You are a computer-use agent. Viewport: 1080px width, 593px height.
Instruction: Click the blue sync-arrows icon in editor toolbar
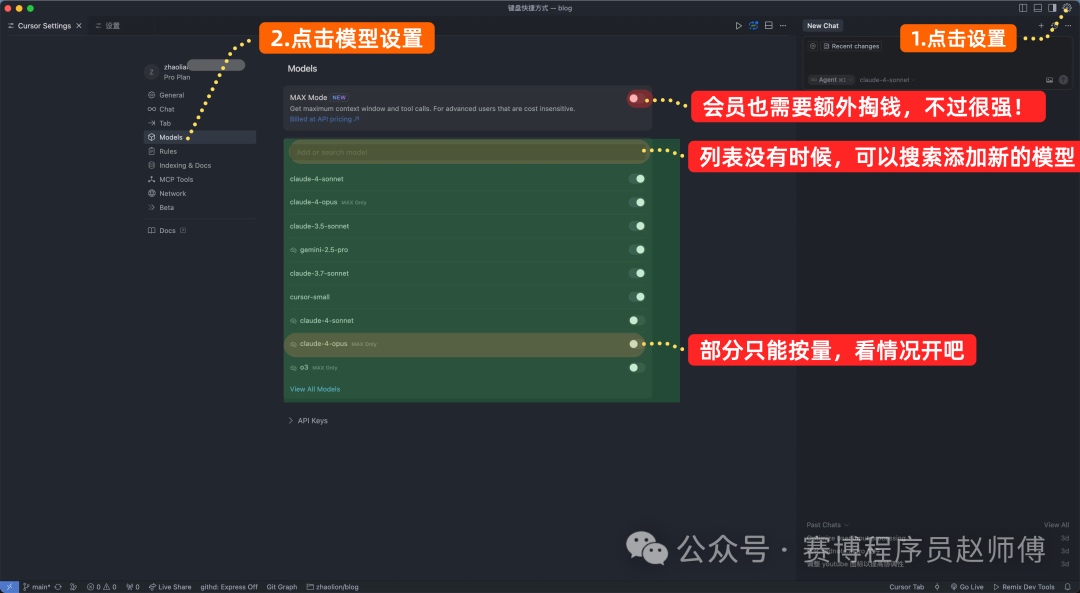pos(754,25)
